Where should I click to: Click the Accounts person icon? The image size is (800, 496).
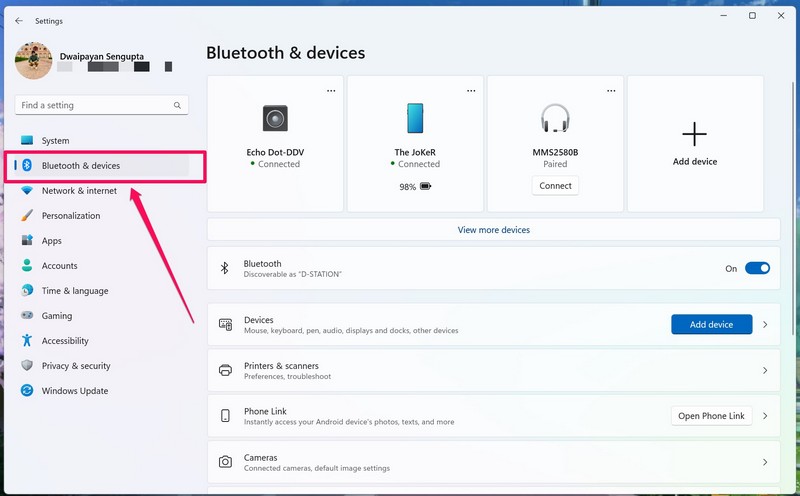click(27, 265)
